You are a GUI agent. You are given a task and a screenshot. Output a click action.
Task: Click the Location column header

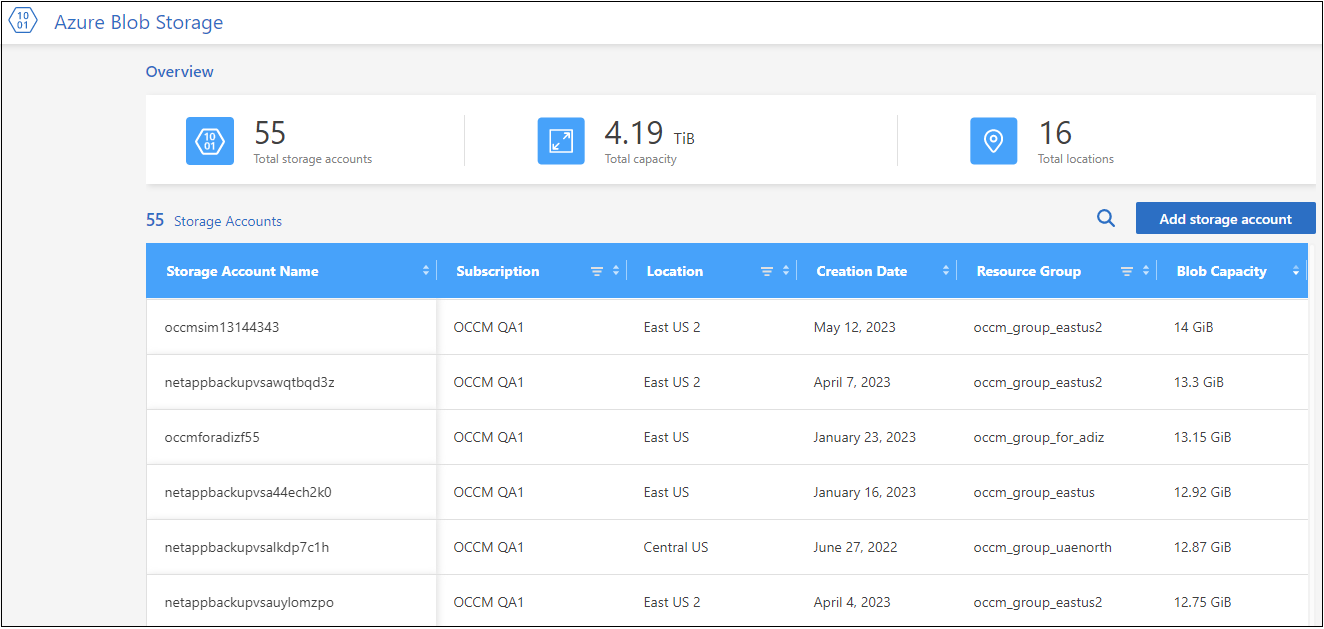tap(675, 271)
